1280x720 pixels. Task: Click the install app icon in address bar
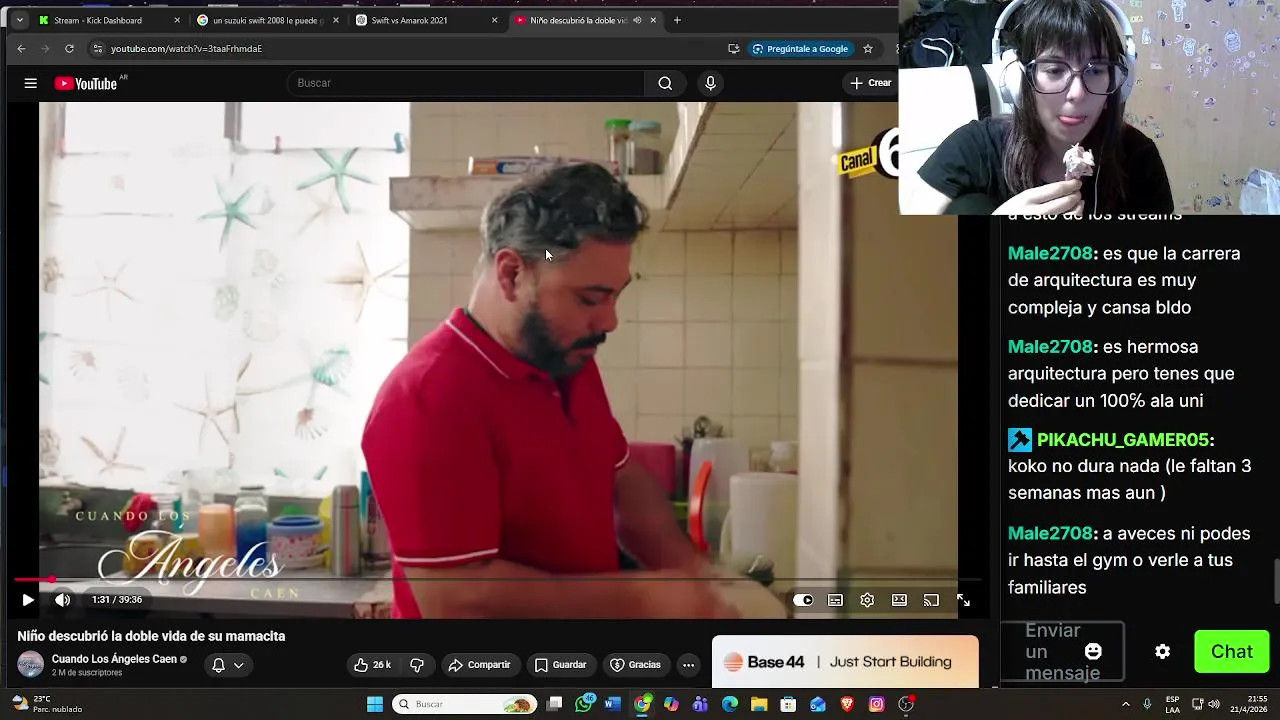pos(733,48)
